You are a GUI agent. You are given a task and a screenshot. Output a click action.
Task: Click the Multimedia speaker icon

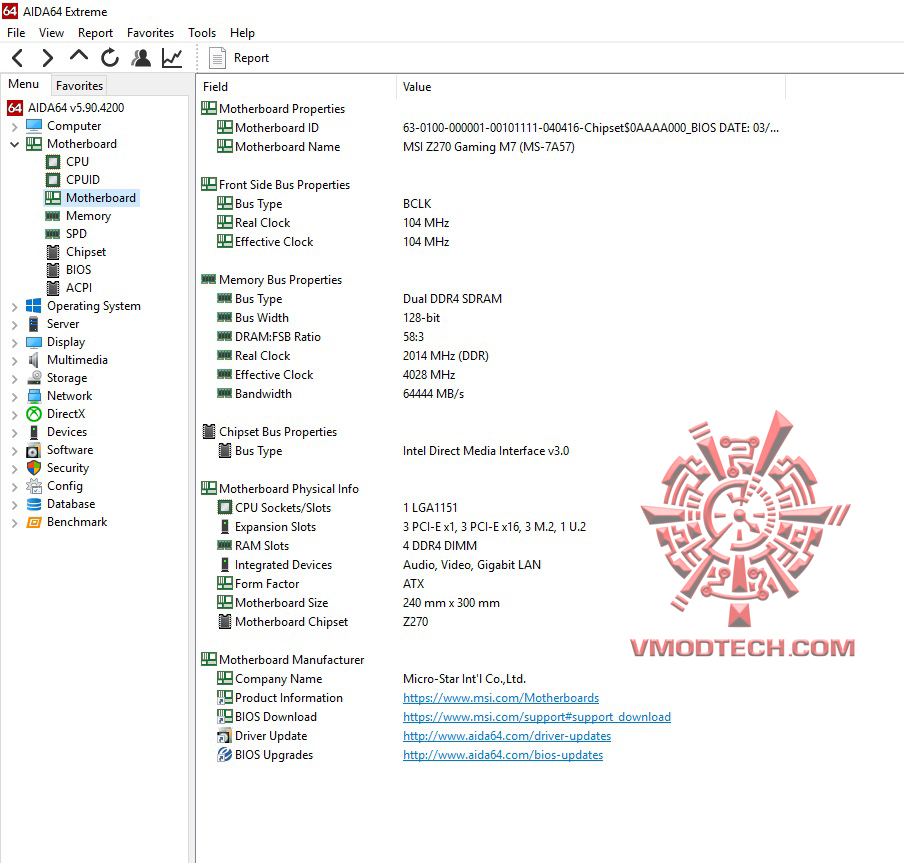coord(33,360)
